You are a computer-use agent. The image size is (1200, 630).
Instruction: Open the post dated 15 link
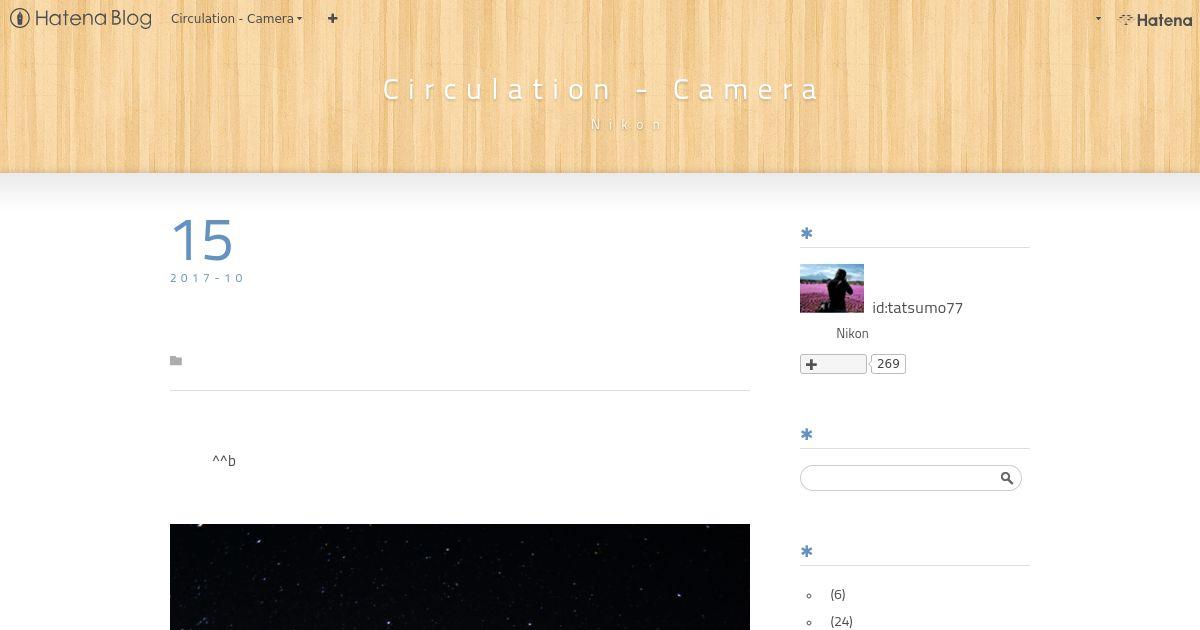(x=202, y=241)
